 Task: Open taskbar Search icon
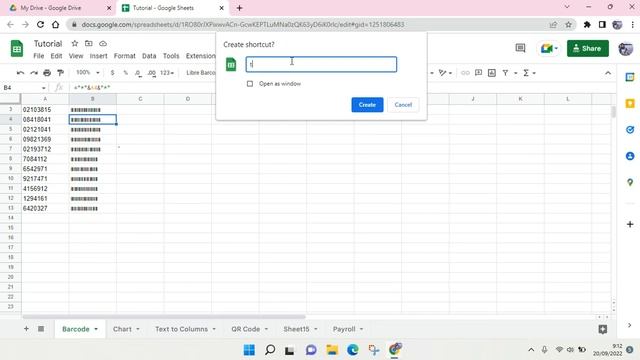(270, 350)
